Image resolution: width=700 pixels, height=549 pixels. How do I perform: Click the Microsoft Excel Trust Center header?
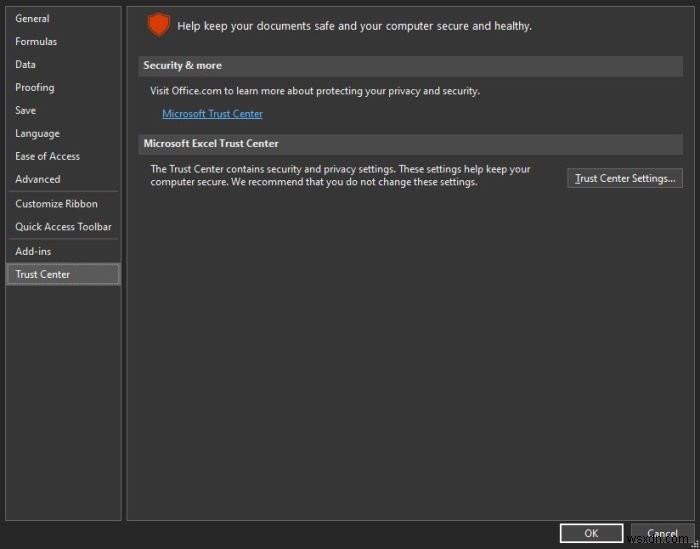click(x=211, y=143)
